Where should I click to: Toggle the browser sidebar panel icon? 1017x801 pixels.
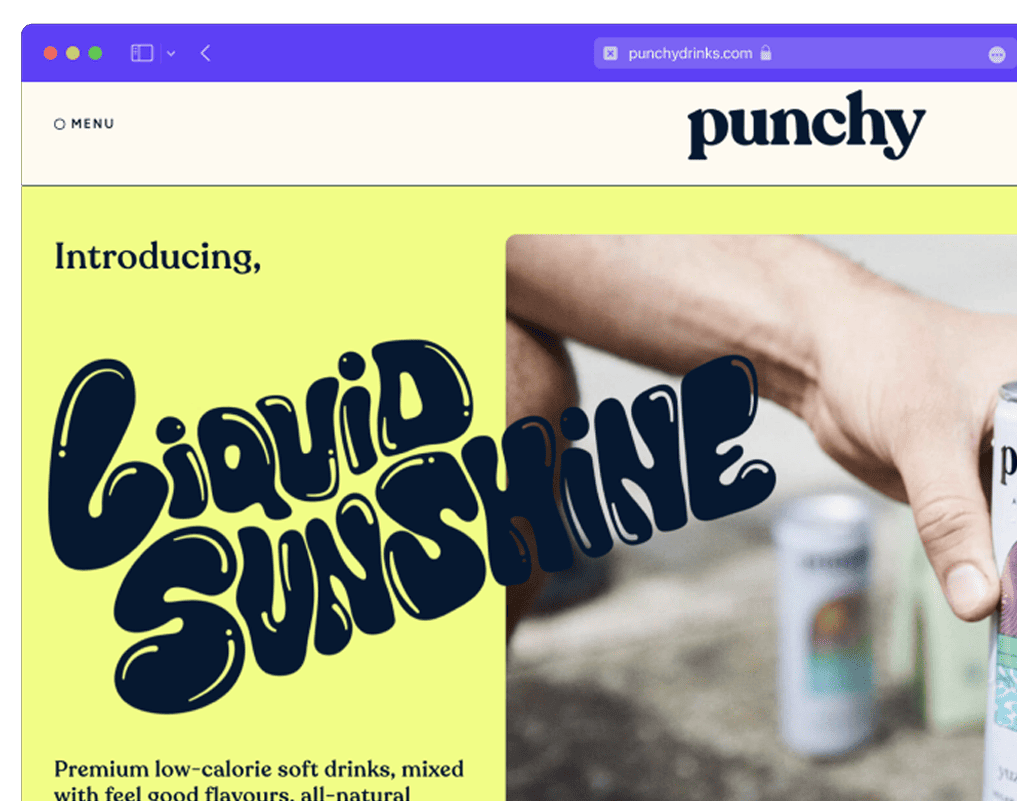coord(142,53)
